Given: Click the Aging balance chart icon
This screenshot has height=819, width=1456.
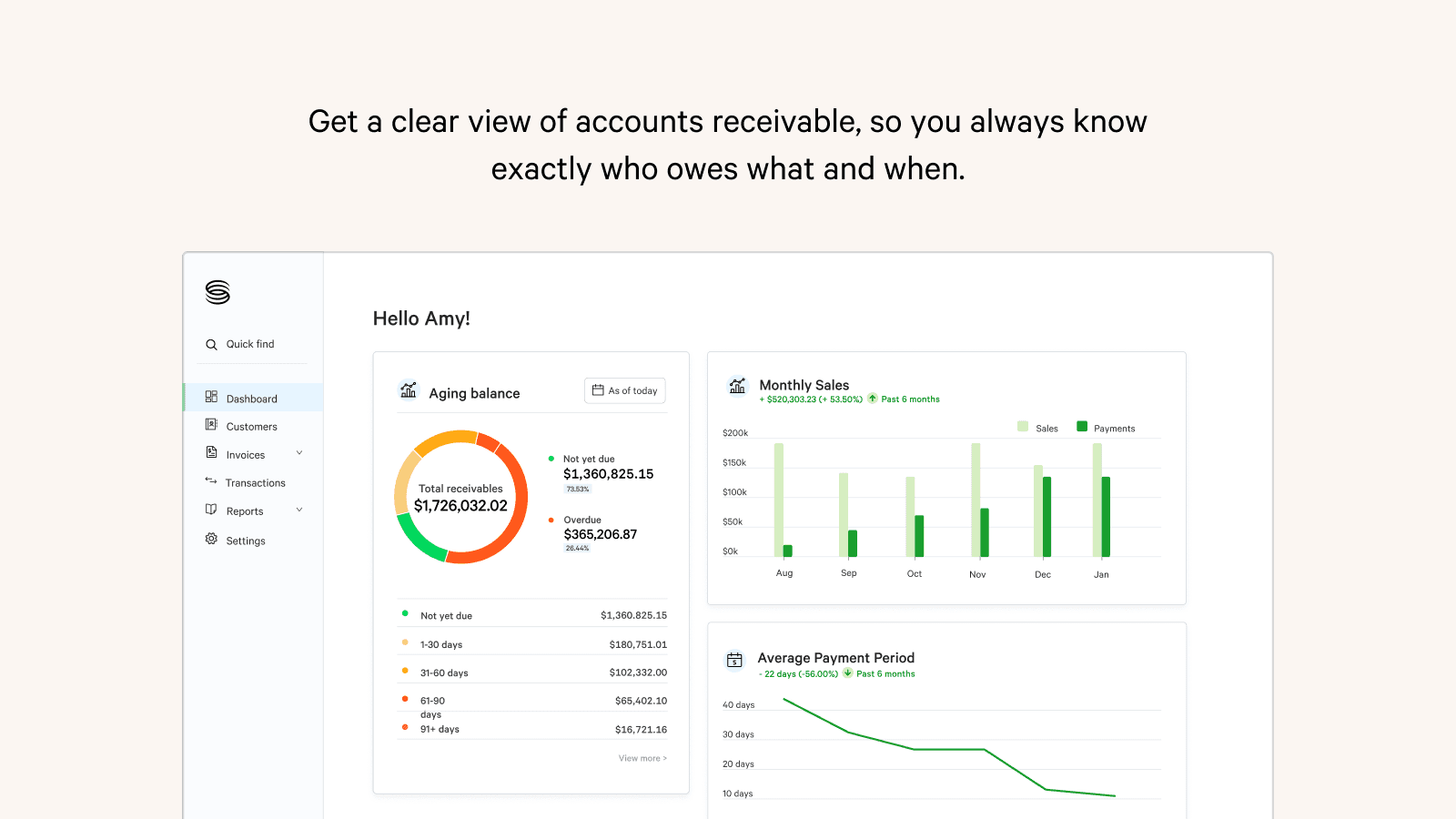Looking at the screenshot, I should click(x=409, y=389).
